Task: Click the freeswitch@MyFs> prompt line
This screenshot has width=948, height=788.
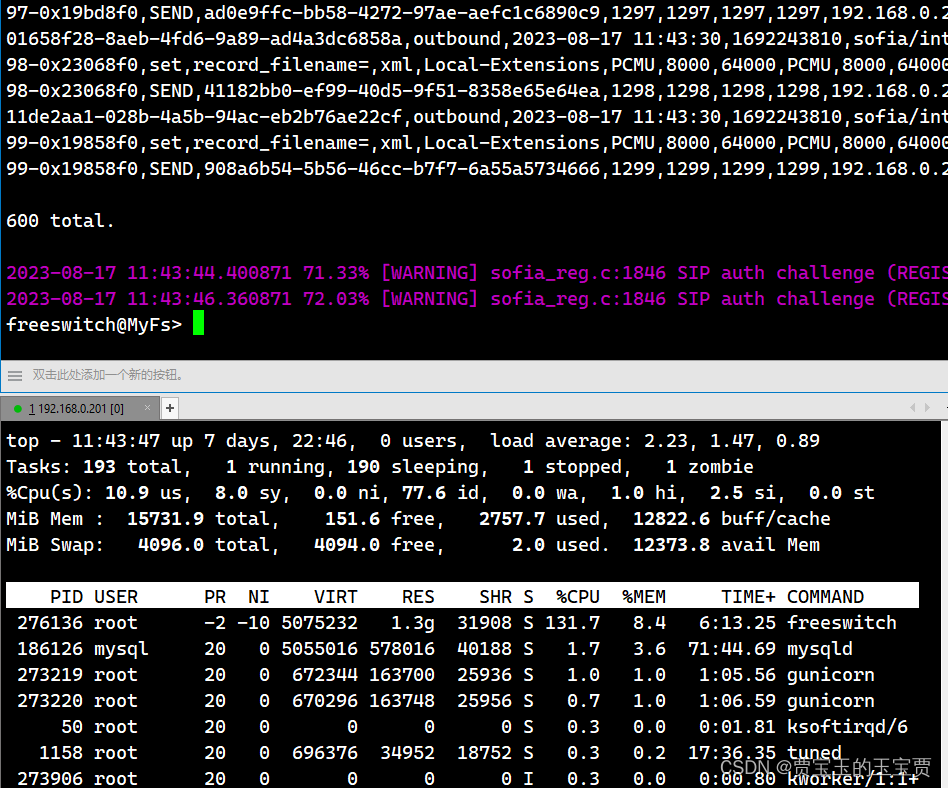Action: click(x=94, y=325)
